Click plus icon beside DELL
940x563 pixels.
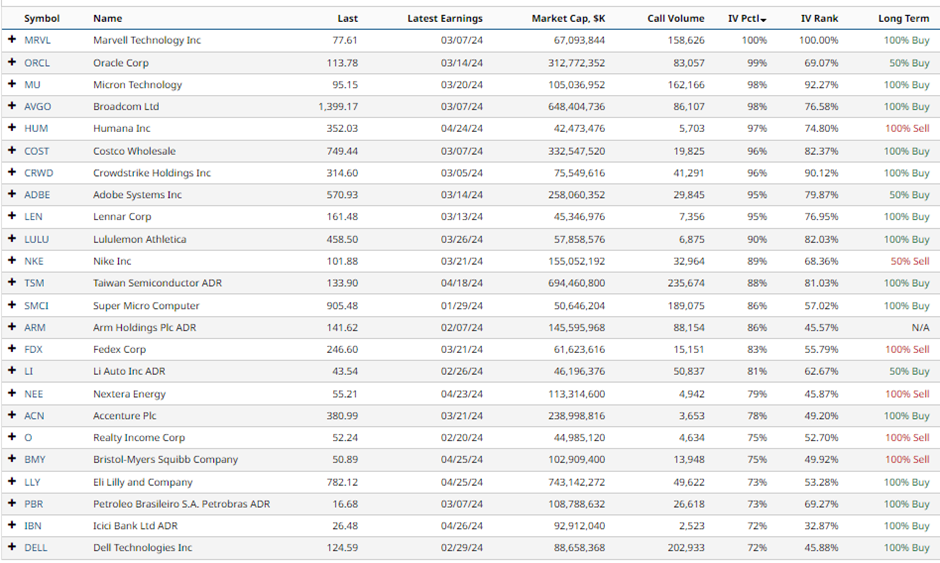(12, 547)
